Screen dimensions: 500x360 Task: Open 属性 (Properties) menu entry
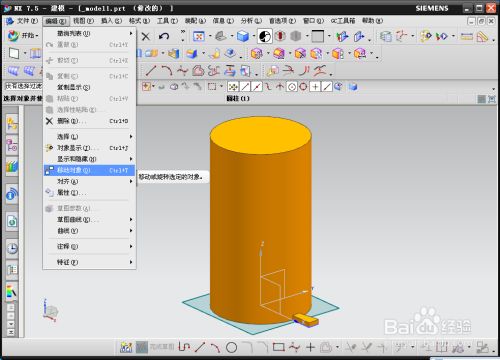(x=89, y=193)
